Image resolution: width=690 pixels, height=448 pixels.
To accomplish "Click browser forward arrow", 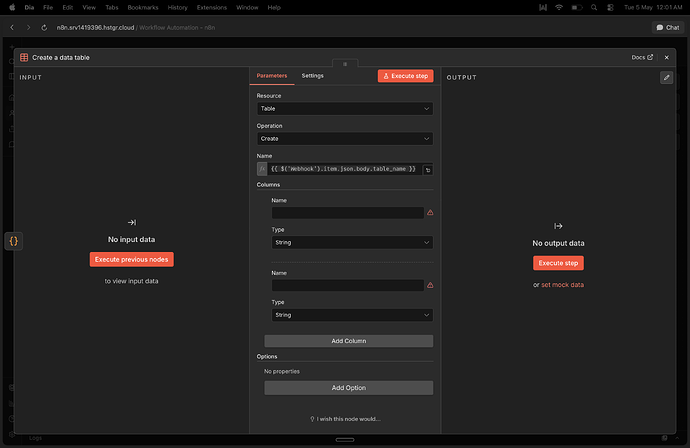I will coord(28,27).
